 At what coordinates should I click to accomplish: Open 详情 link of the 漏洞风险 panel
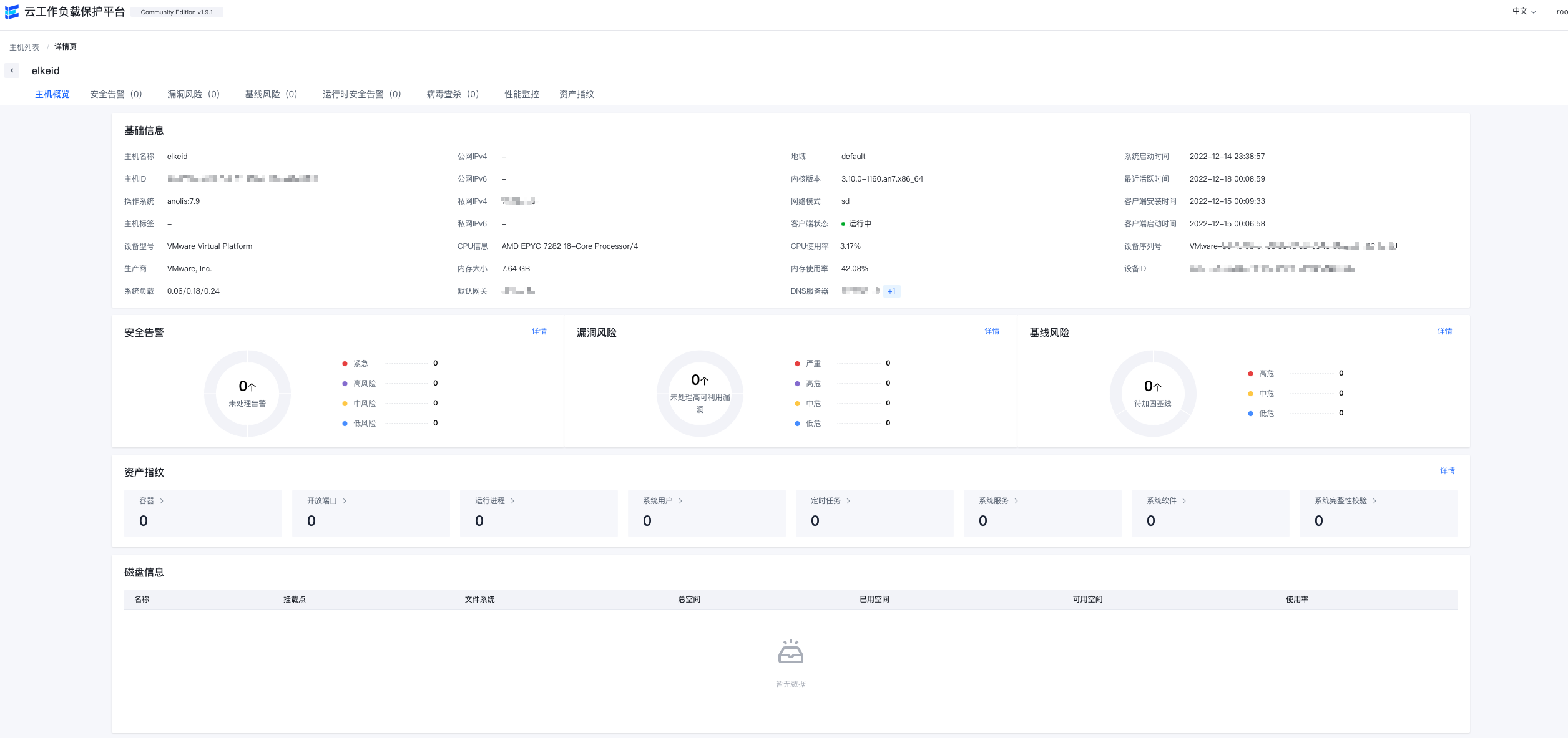[992, 331]
